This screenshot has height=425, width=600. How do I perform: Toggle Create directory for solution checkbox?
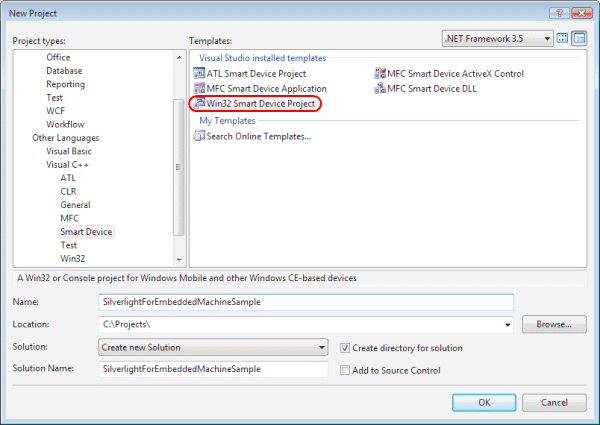coord(345,348)
